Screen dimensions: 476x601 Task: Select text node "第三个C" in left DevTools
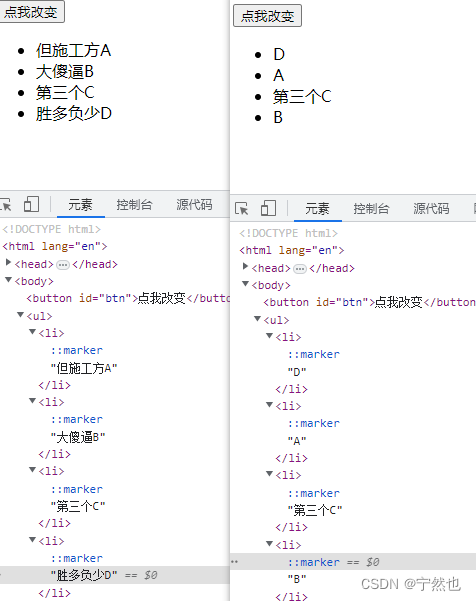pos(78,506)
